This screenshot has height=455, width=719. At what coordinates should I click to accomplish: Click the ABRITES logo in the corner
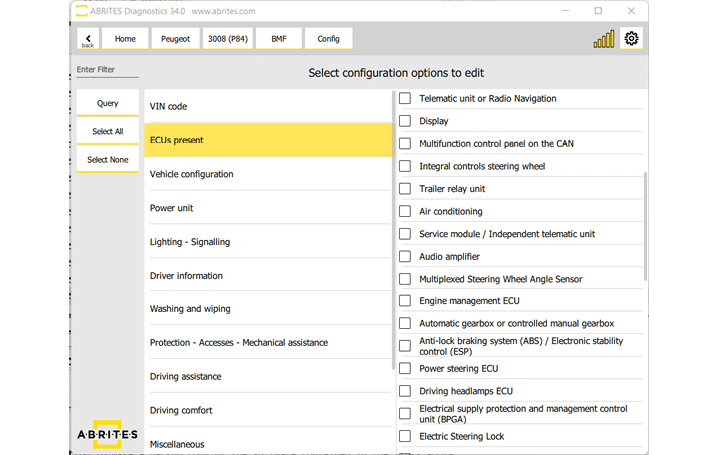point(107,436)
